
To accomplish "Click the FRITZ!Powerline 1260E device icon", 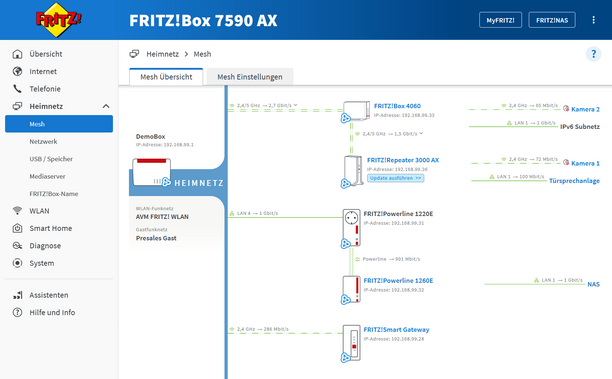I will click(x=351, y=290).
